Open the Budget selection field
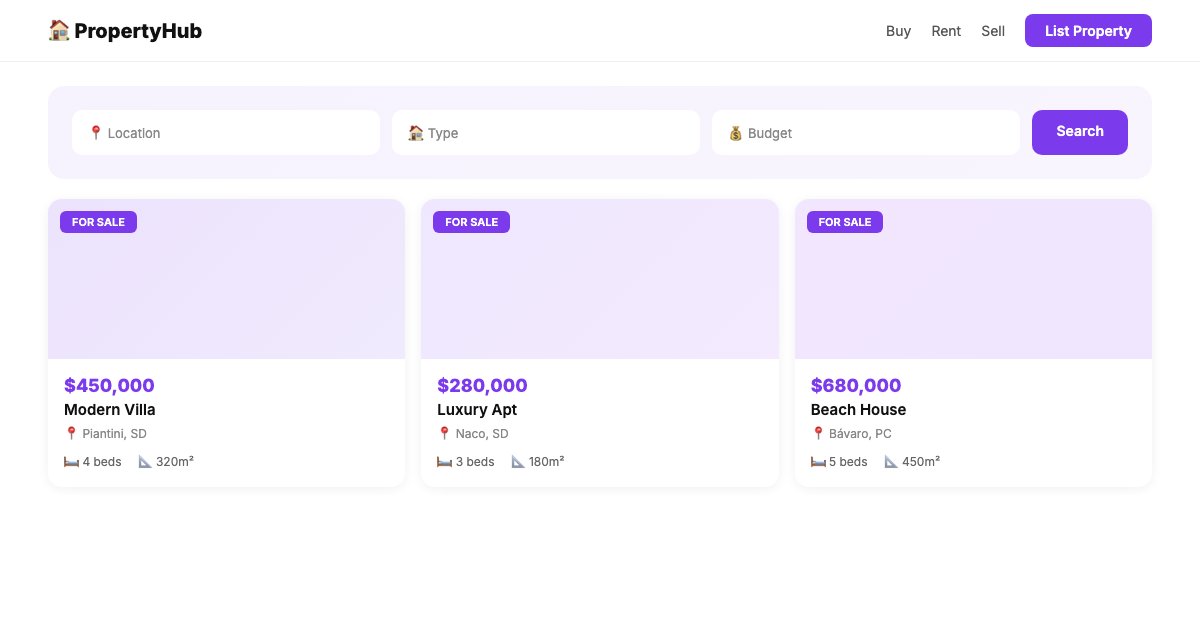The image size is (1200, 630). pyautogui.click(x=866, y=132)
